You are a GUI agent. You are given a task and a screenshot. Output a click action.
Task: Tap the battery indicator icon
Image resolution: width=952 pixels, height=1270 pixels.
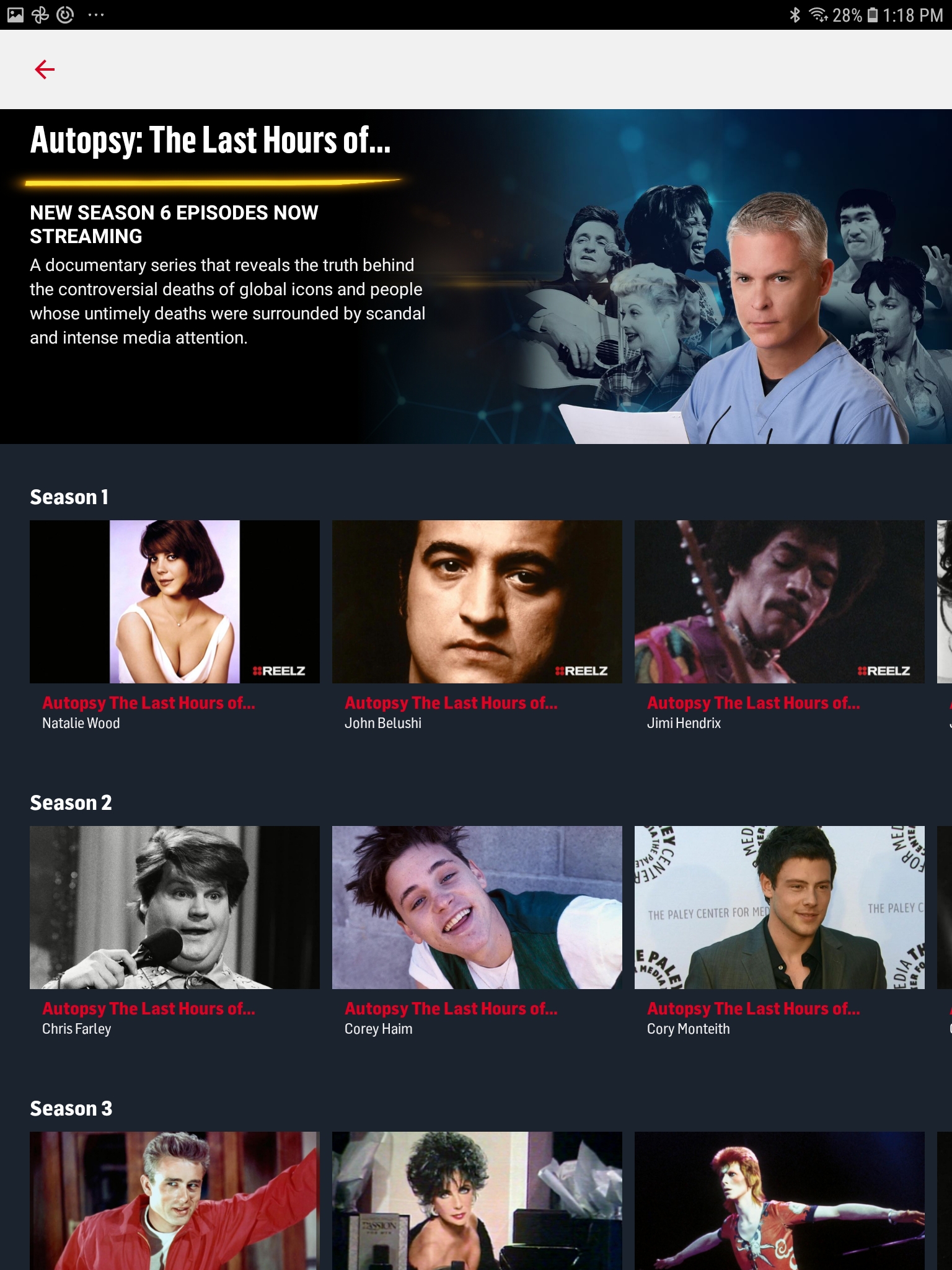pyautogui.click(x=873, y=15)
